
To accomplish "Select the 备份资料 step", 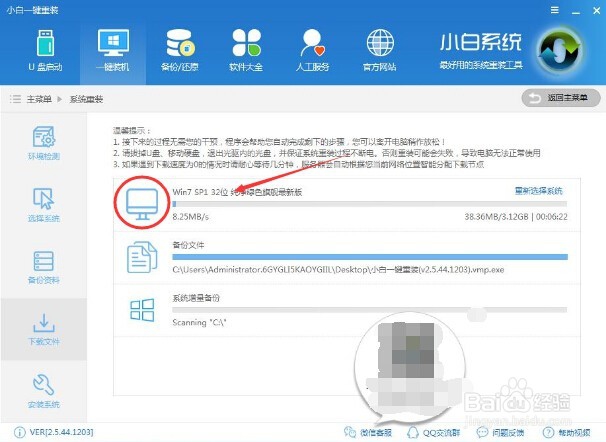I will (44, 267).
